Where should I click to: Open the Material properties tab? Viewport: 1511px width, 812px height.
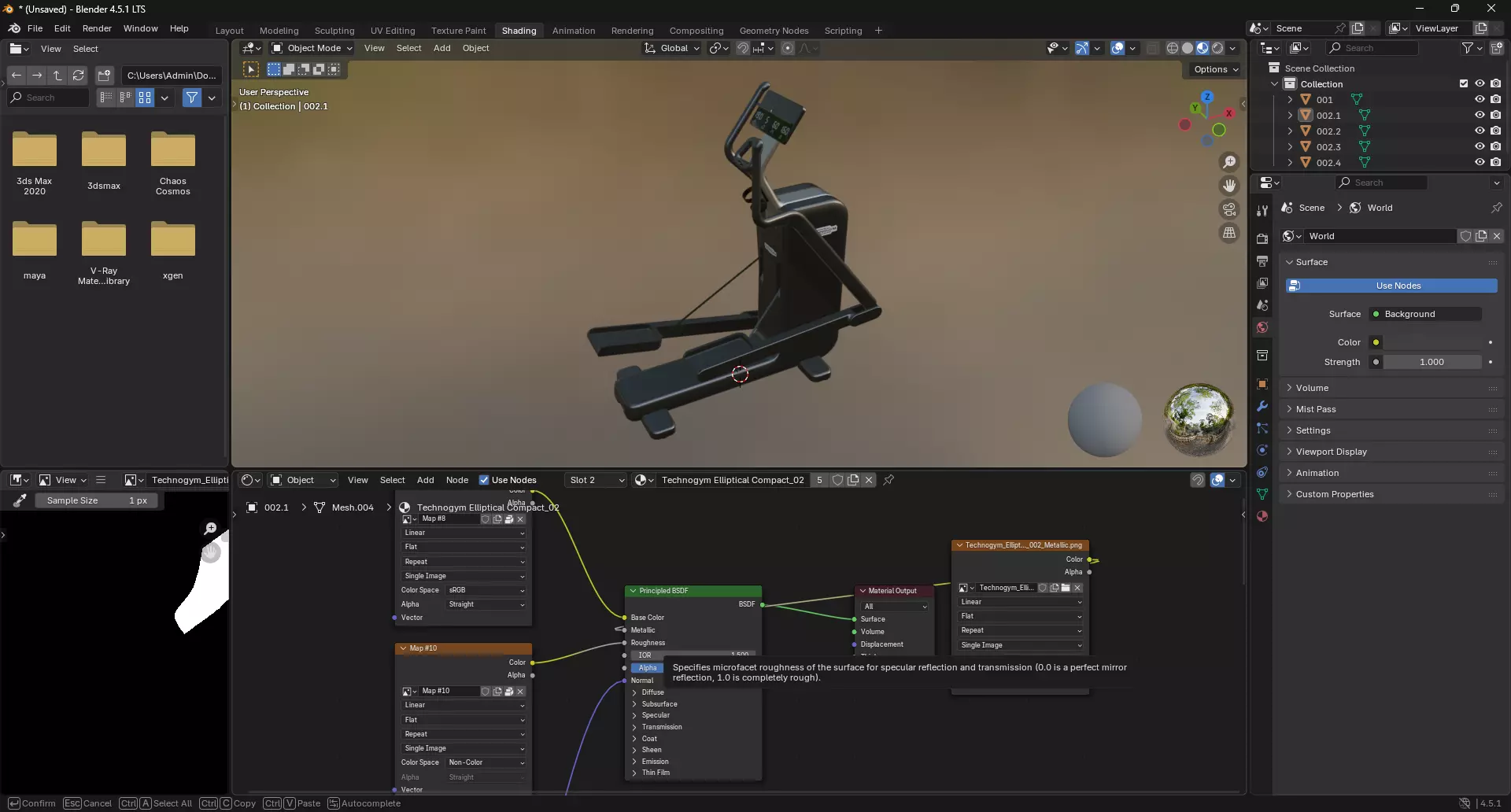1262,516
